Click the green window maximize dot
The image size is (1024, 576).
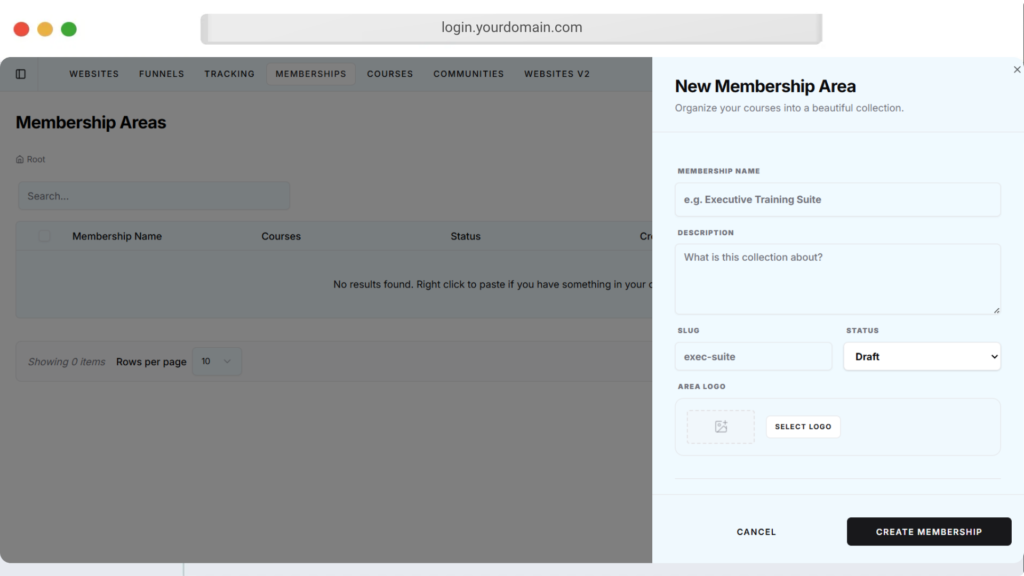[69, 29]
